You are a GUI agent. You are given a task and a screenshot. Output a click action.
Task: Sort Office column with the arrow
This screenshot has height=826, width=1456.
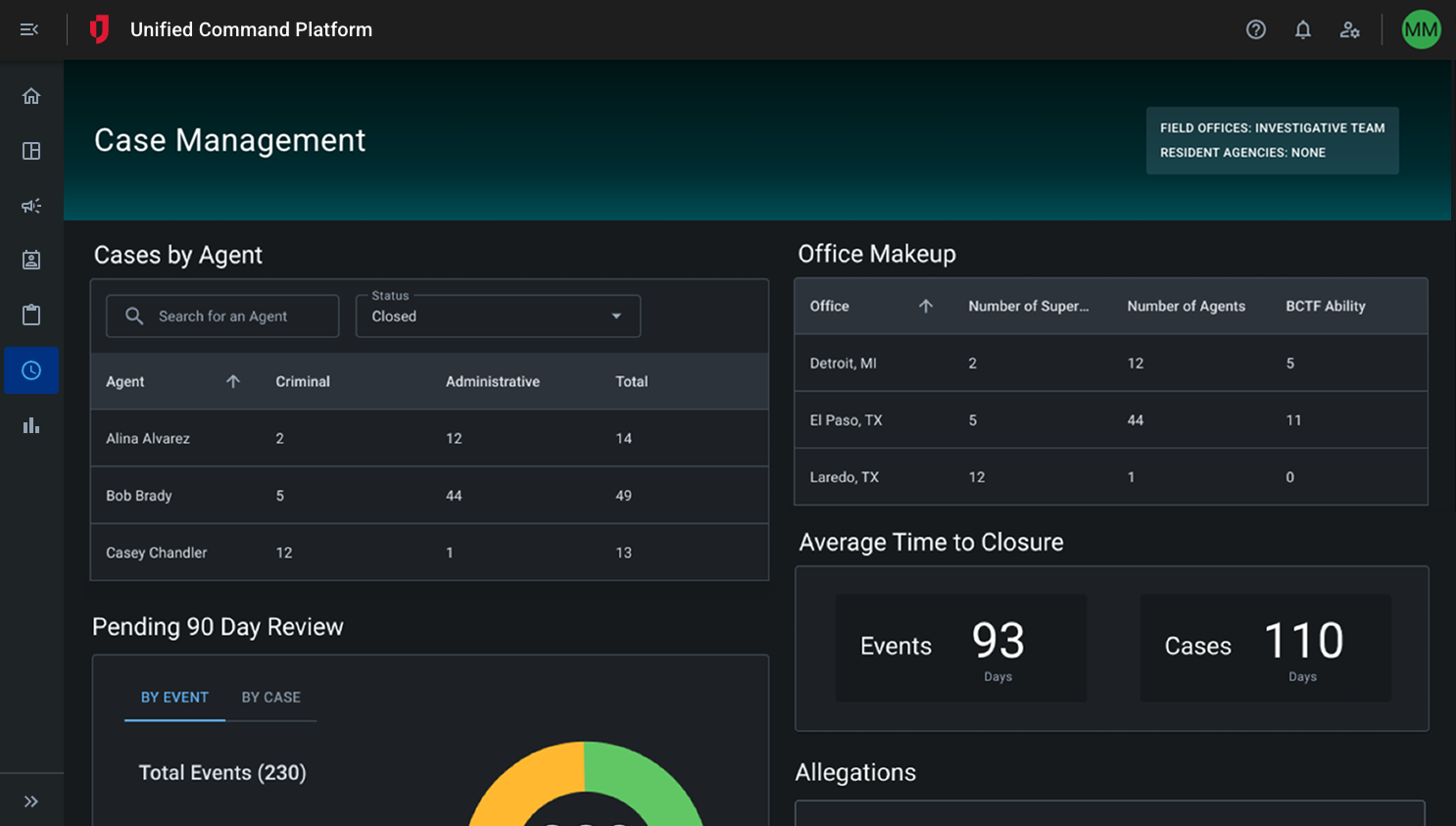(925, 306)
